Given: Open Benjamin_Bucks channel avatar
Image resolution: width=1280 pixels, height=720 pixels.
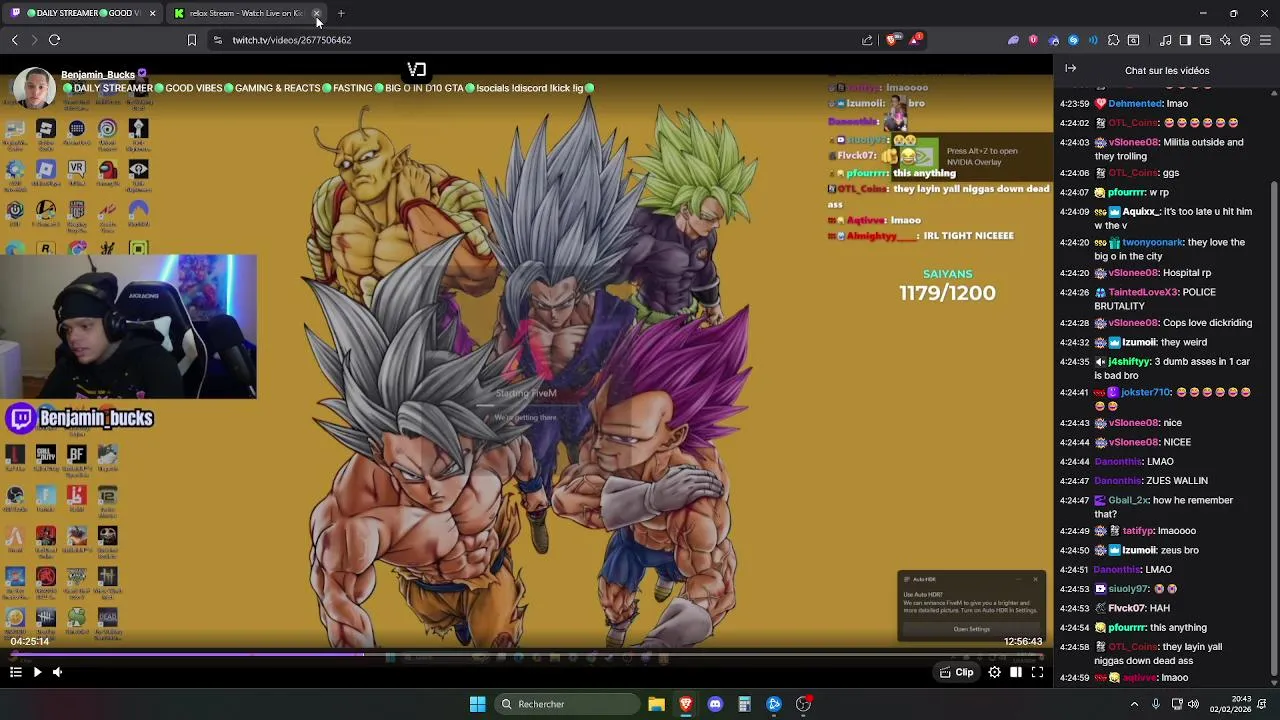Looking at the screenshot, I should coord(34,88).
